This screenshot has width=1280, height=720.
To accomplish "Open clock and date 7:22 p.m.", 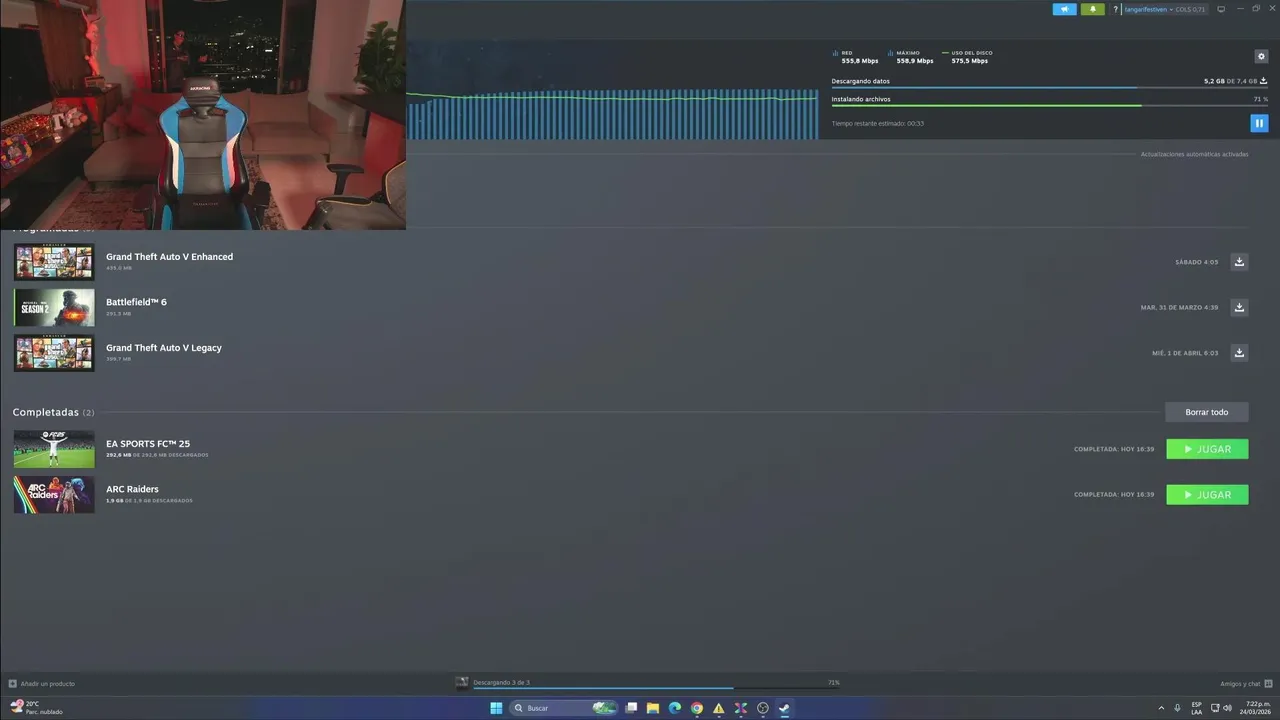I will pos(1255,708).
